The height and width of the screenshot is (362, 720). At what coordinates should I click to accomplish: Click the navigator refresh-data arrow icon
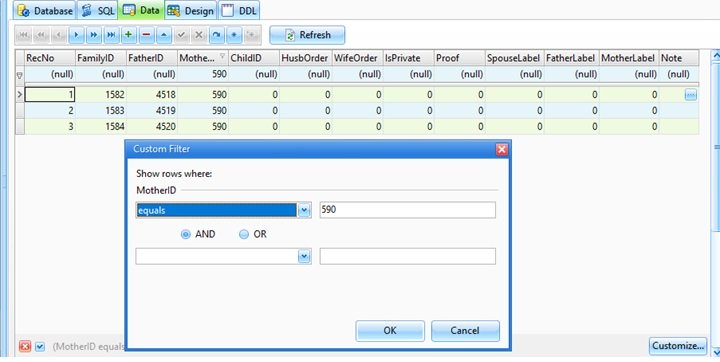pos(216,35)
